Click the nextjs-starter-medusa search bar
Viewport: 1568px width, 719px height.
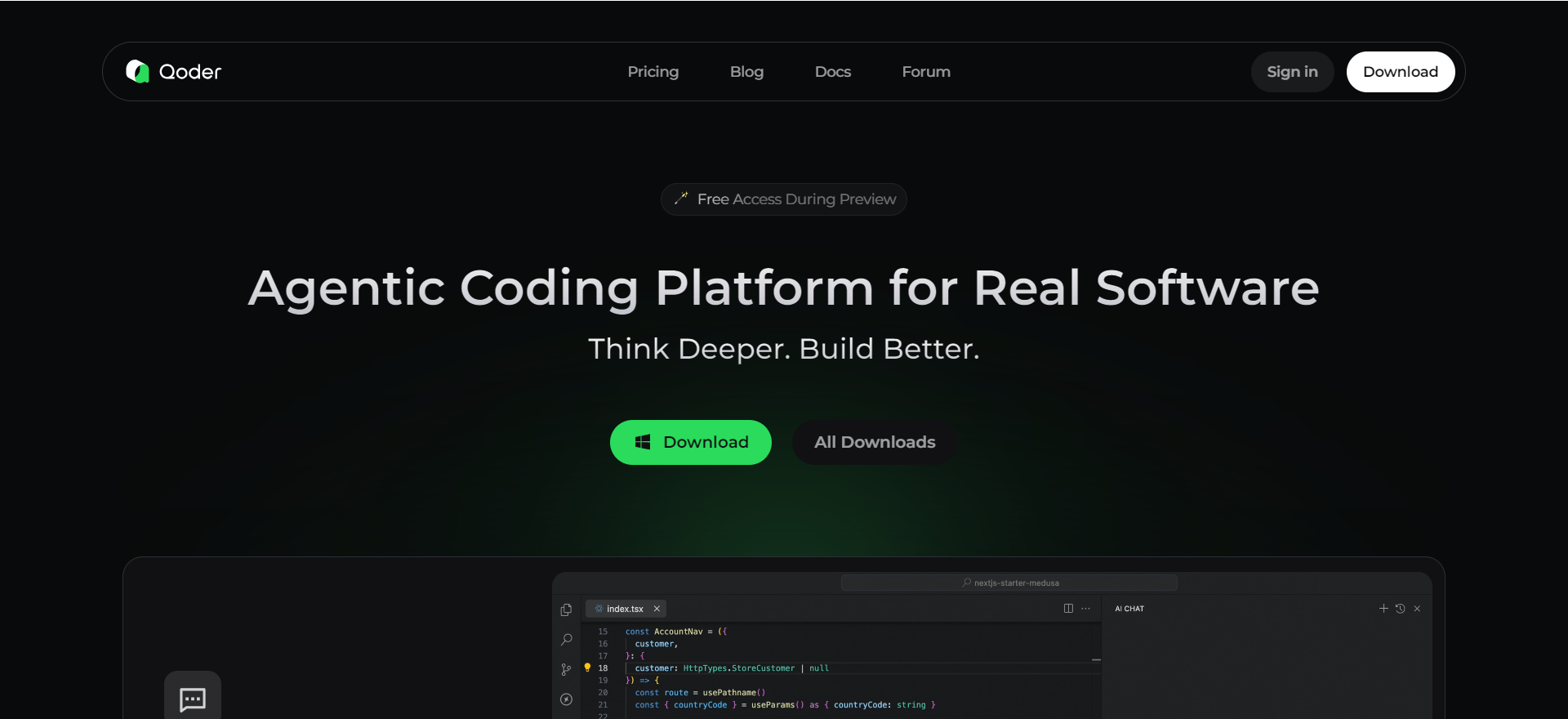tap(1009, 583)
